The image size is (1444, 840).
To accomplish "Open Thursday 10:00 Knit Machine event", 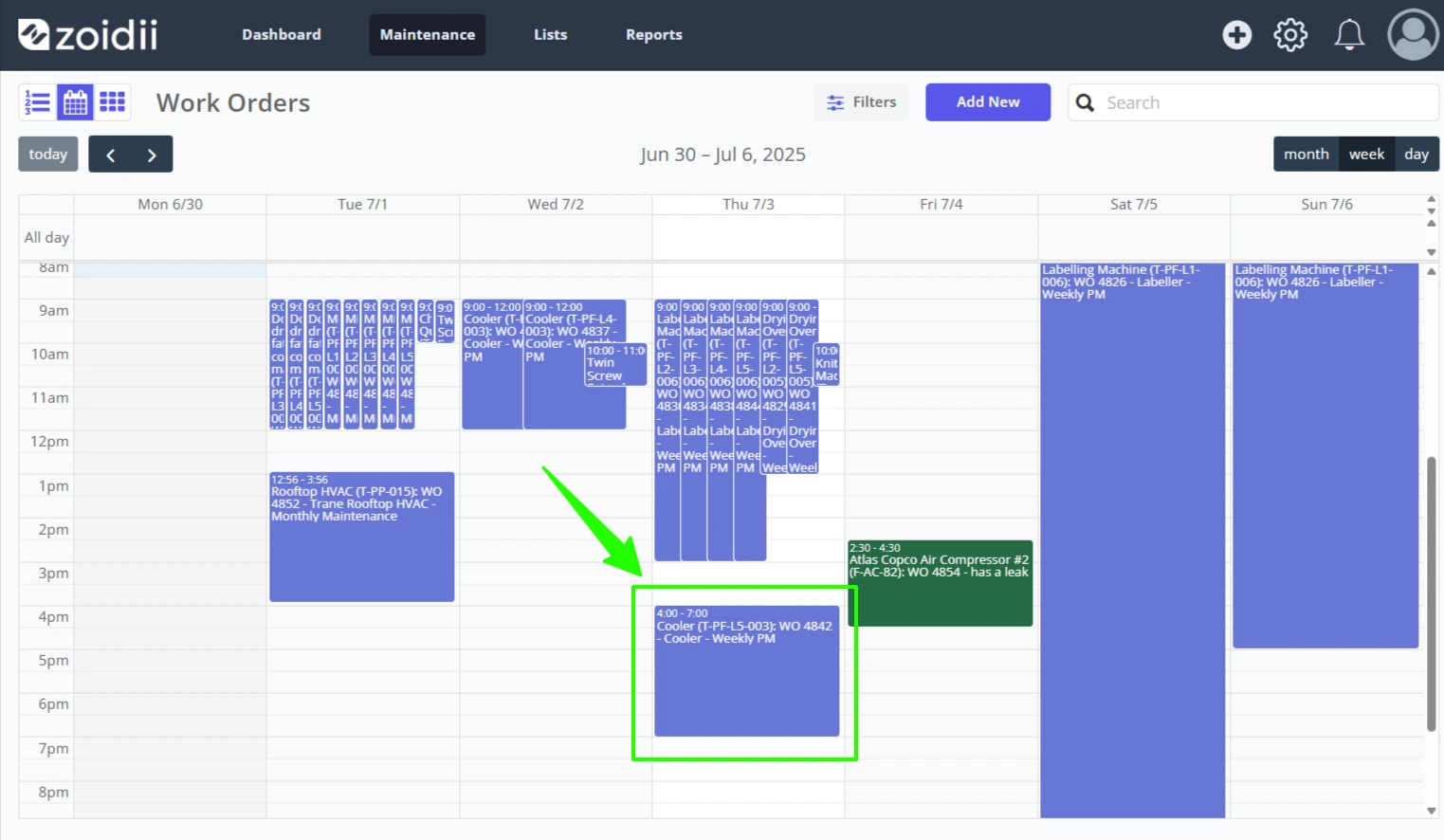I will point(827,364).
